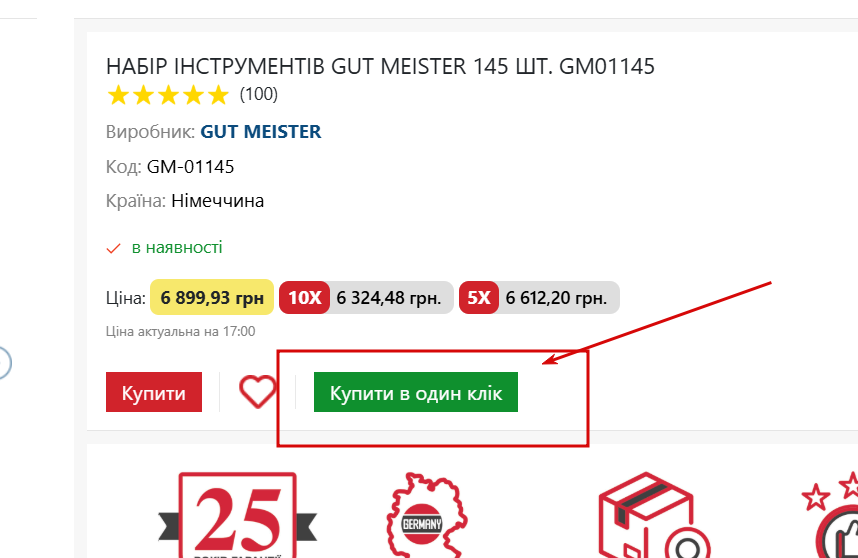Open the (100) reviews count link
The height and width of the screenshot is (558, 858).
pyautogui.click(x=259, y=95)
